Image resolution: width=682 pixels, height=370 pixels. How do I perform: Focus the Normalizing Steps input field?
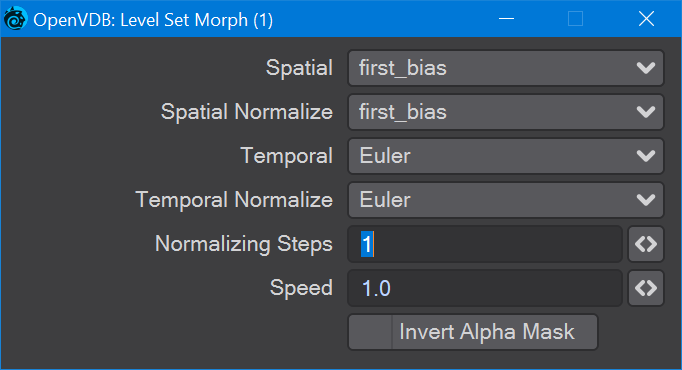point(485,244)
